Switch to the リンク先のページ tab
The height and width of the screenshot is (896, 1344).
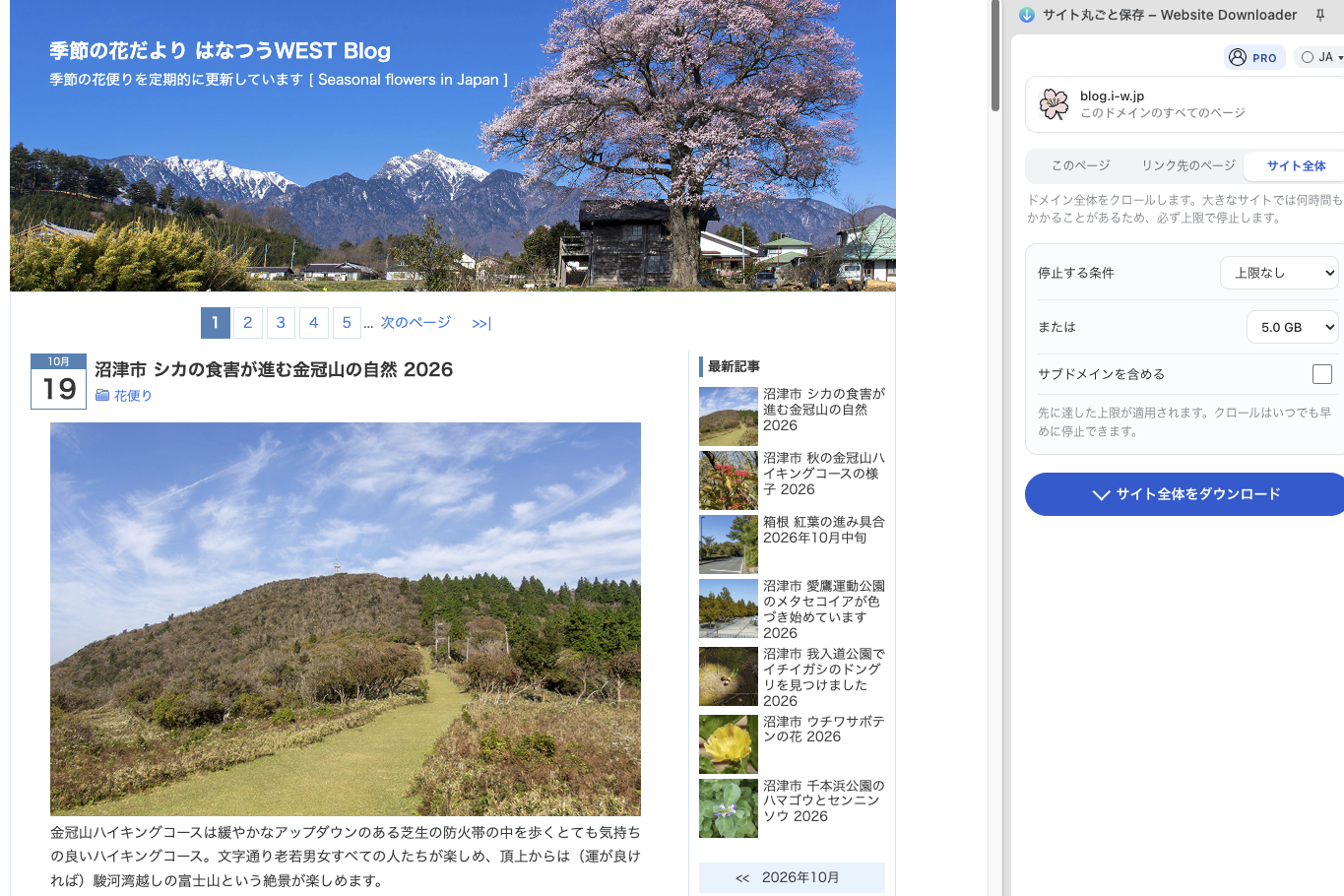click(1188, 165)
